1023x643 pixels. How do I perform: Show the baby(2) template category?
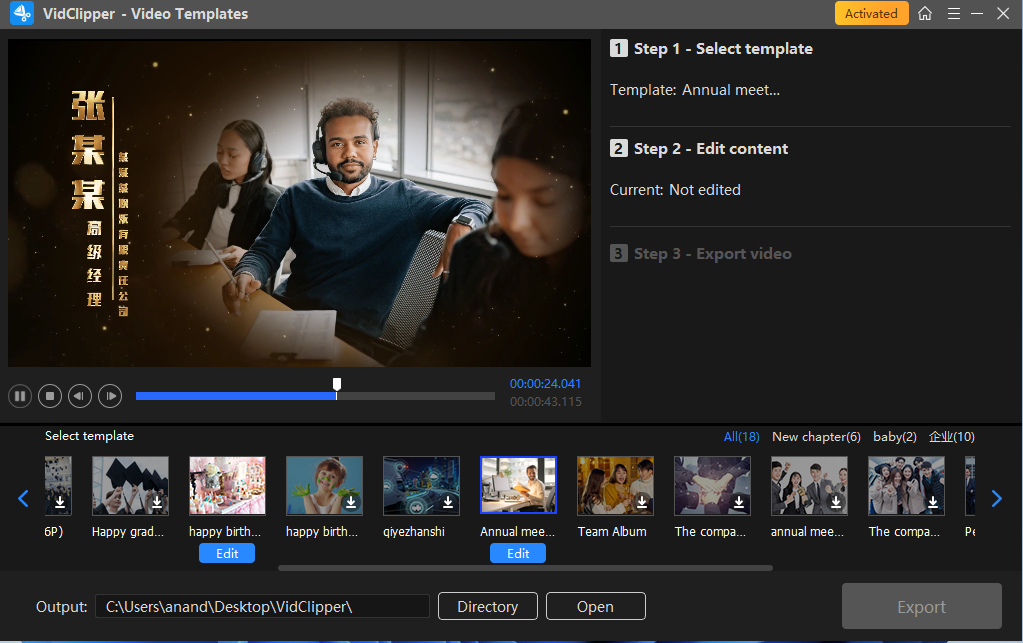point(894,437)
